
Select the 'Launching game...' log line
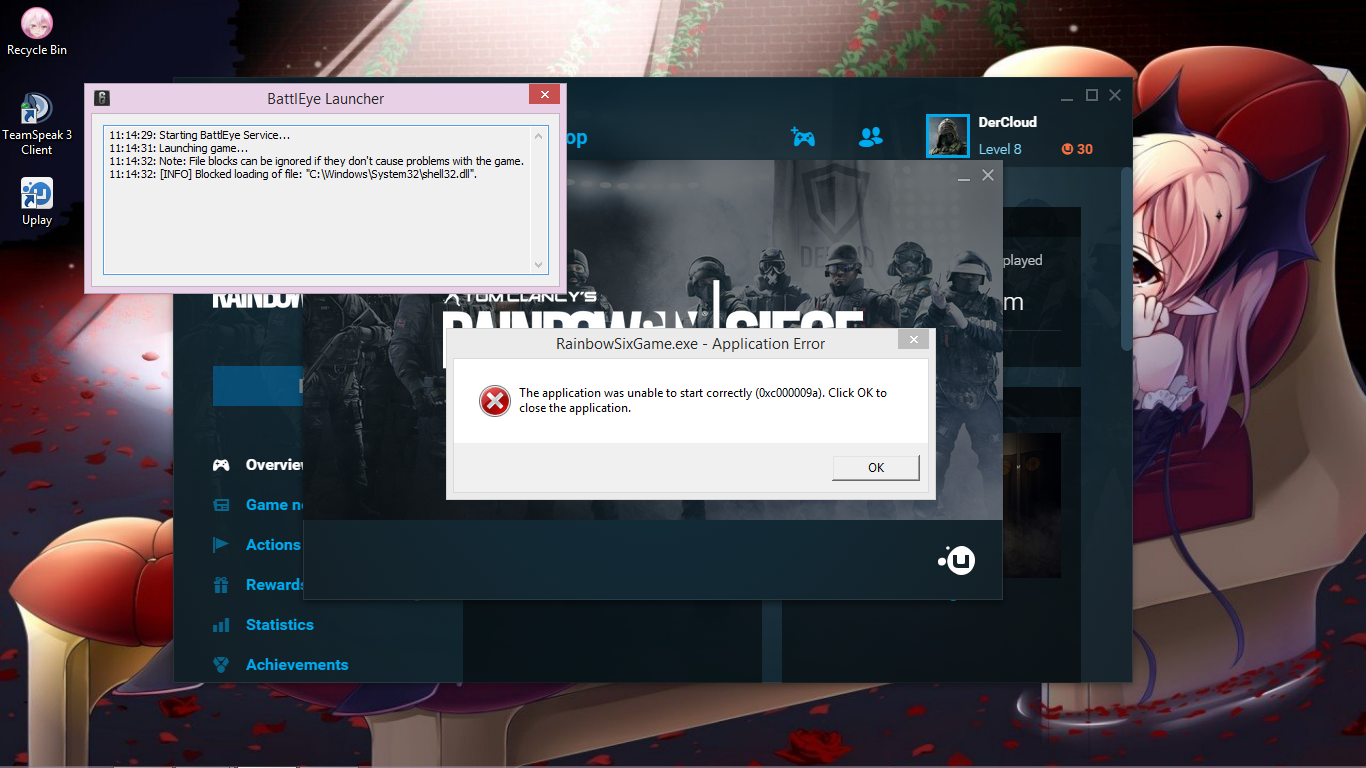[x=179, y=148]
